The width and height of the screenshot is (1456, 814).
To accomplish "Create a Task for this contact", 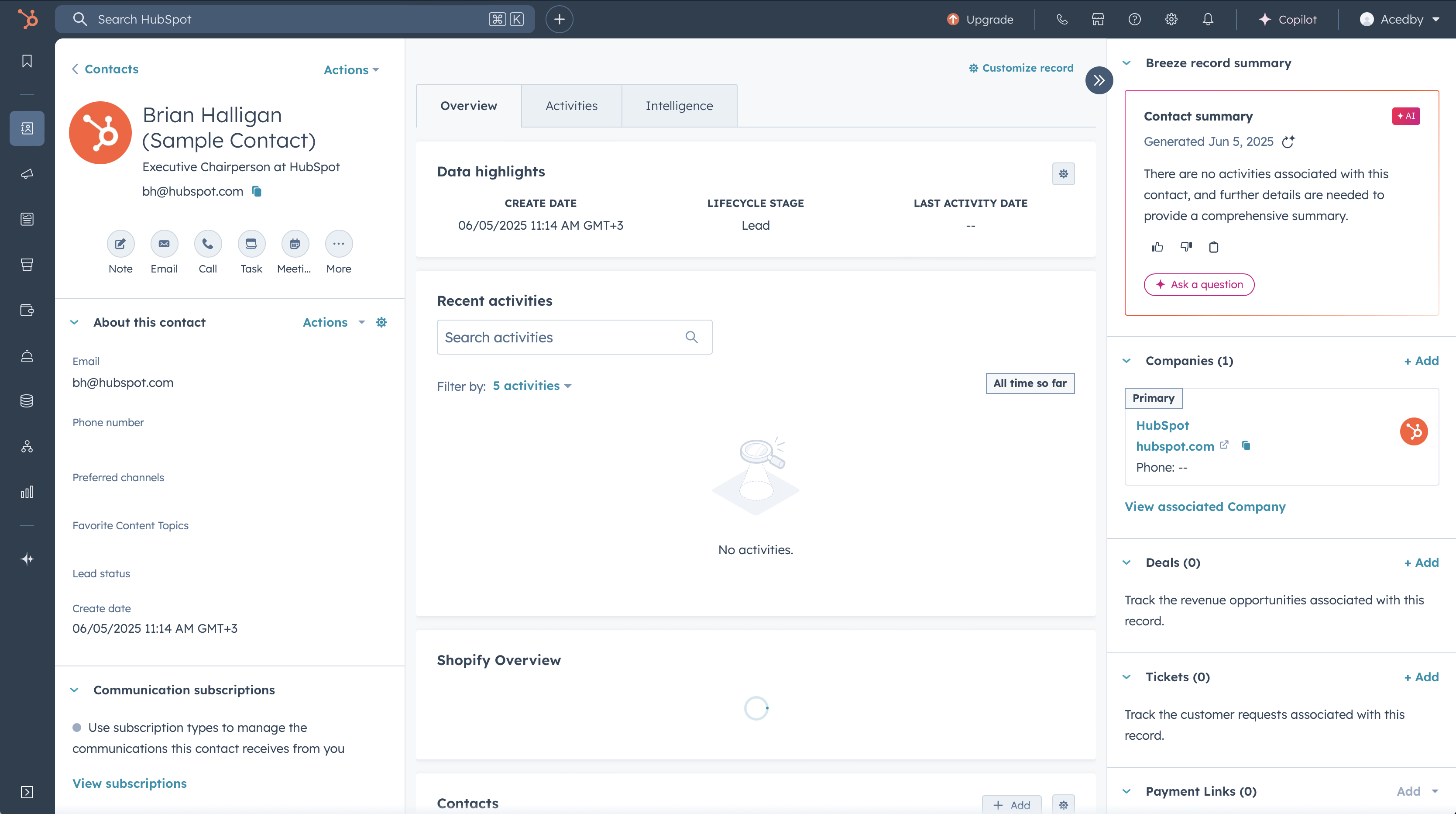I will click(251, 244).
